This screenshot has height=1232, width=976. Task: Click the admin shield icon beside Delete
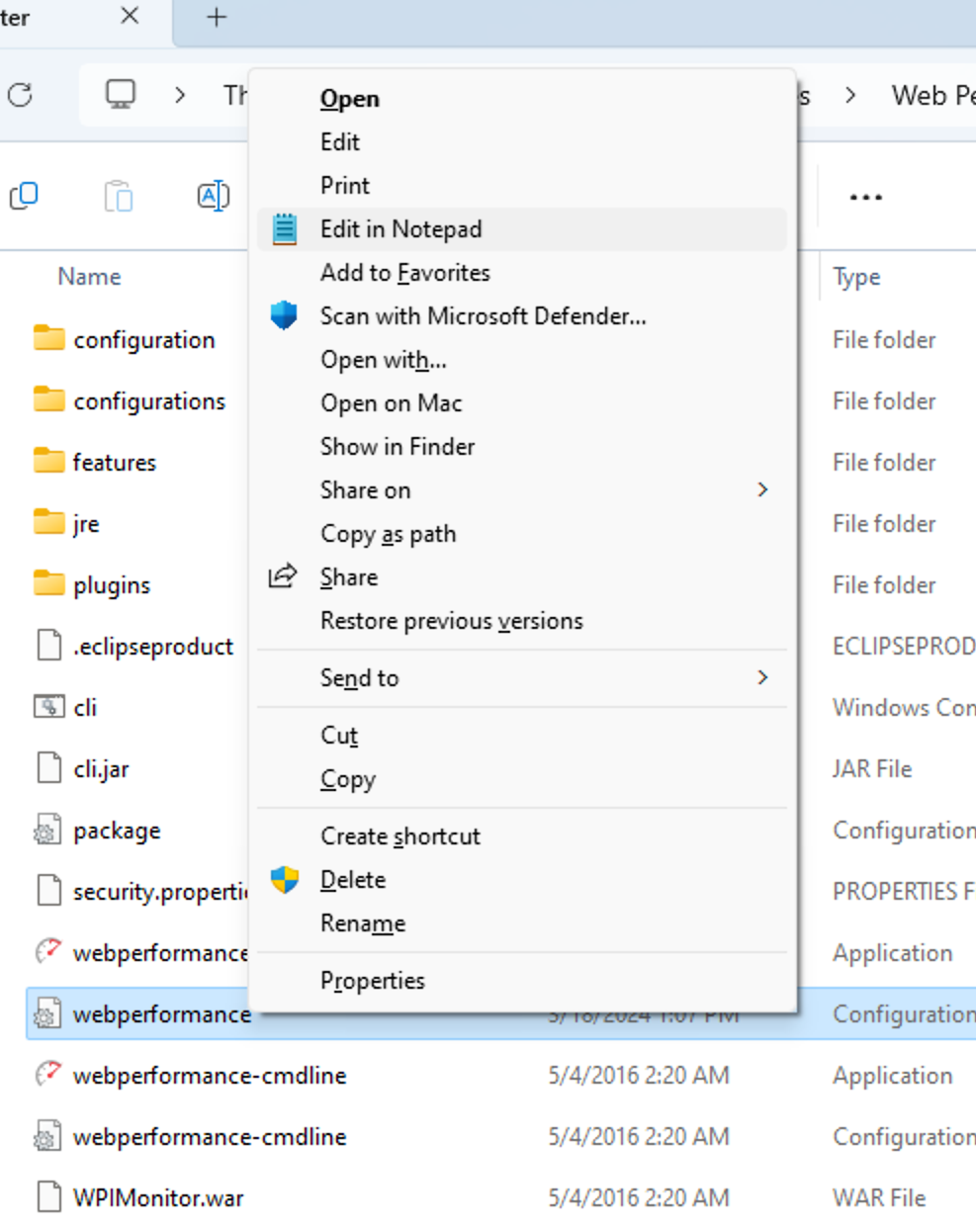click(285, 879)
